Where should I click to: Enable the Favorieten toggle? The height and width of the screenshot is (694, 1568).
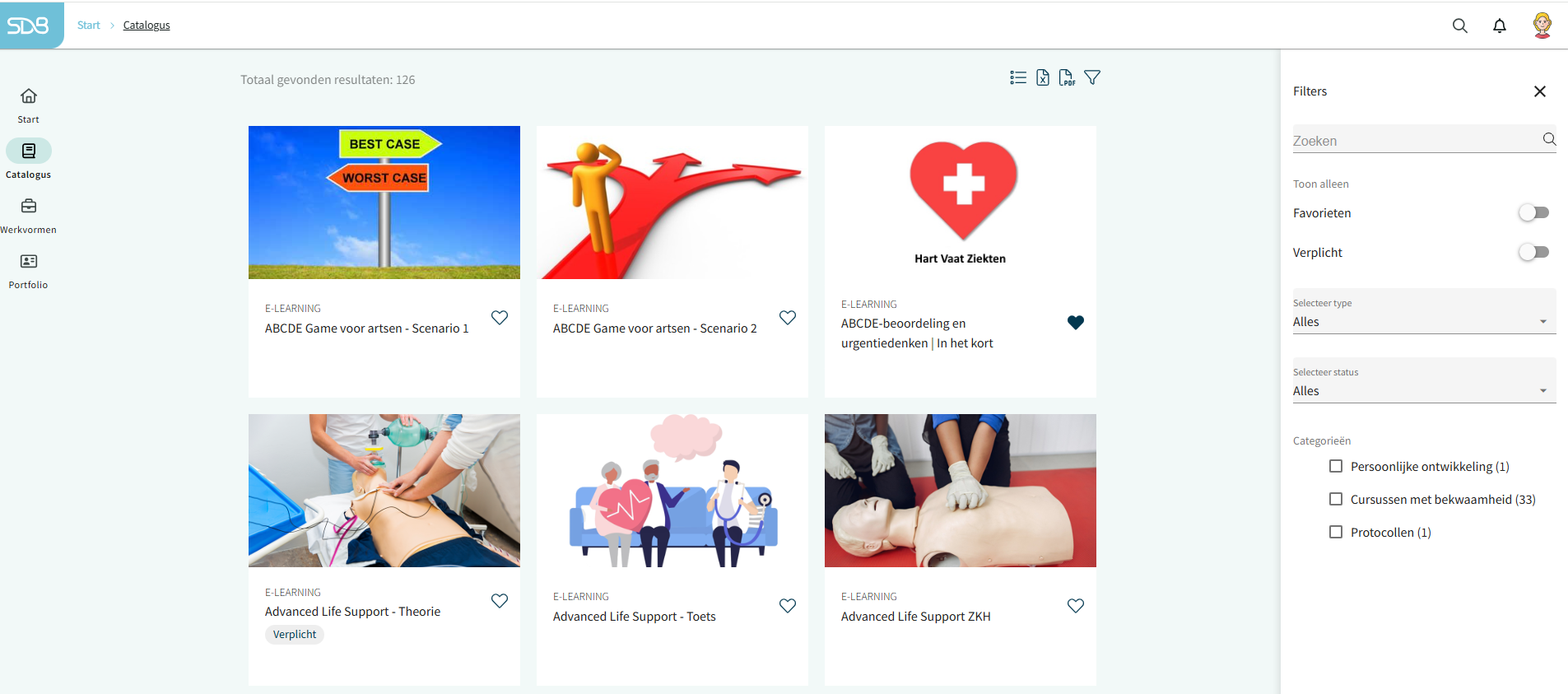point(1534,213)
